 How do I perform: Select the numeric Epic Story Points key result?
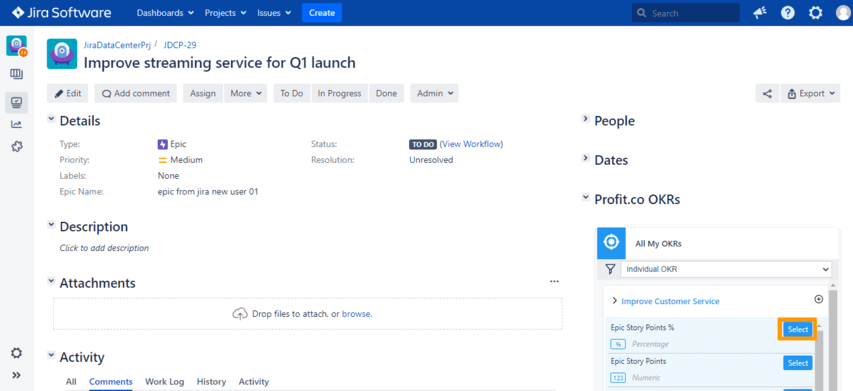[798, 363]
